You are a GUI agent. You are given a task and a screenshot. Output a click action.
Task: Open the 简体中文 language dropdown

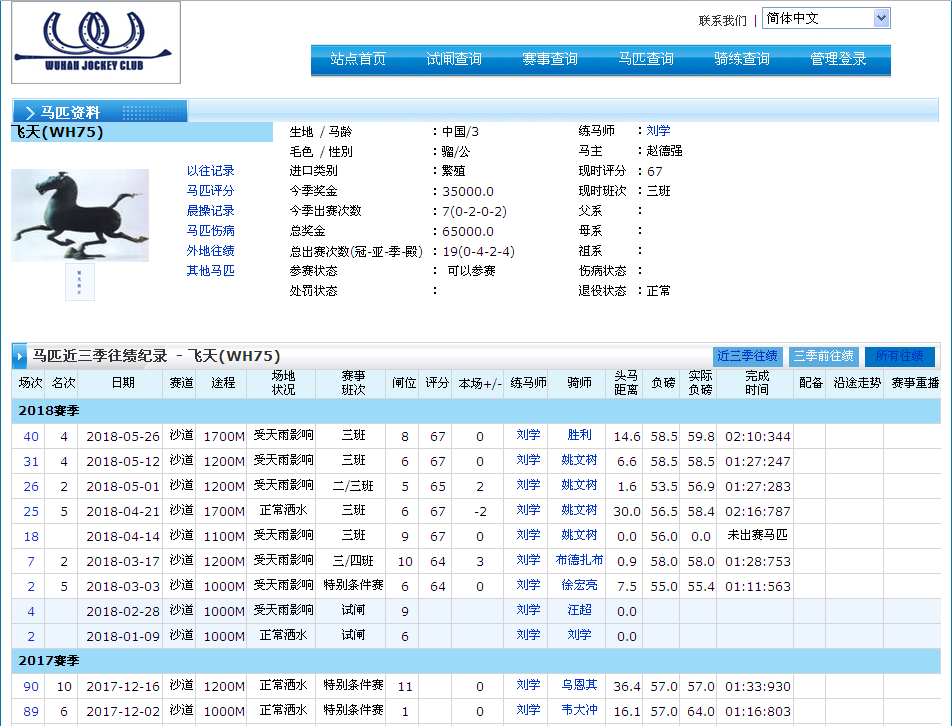(825, 18)
